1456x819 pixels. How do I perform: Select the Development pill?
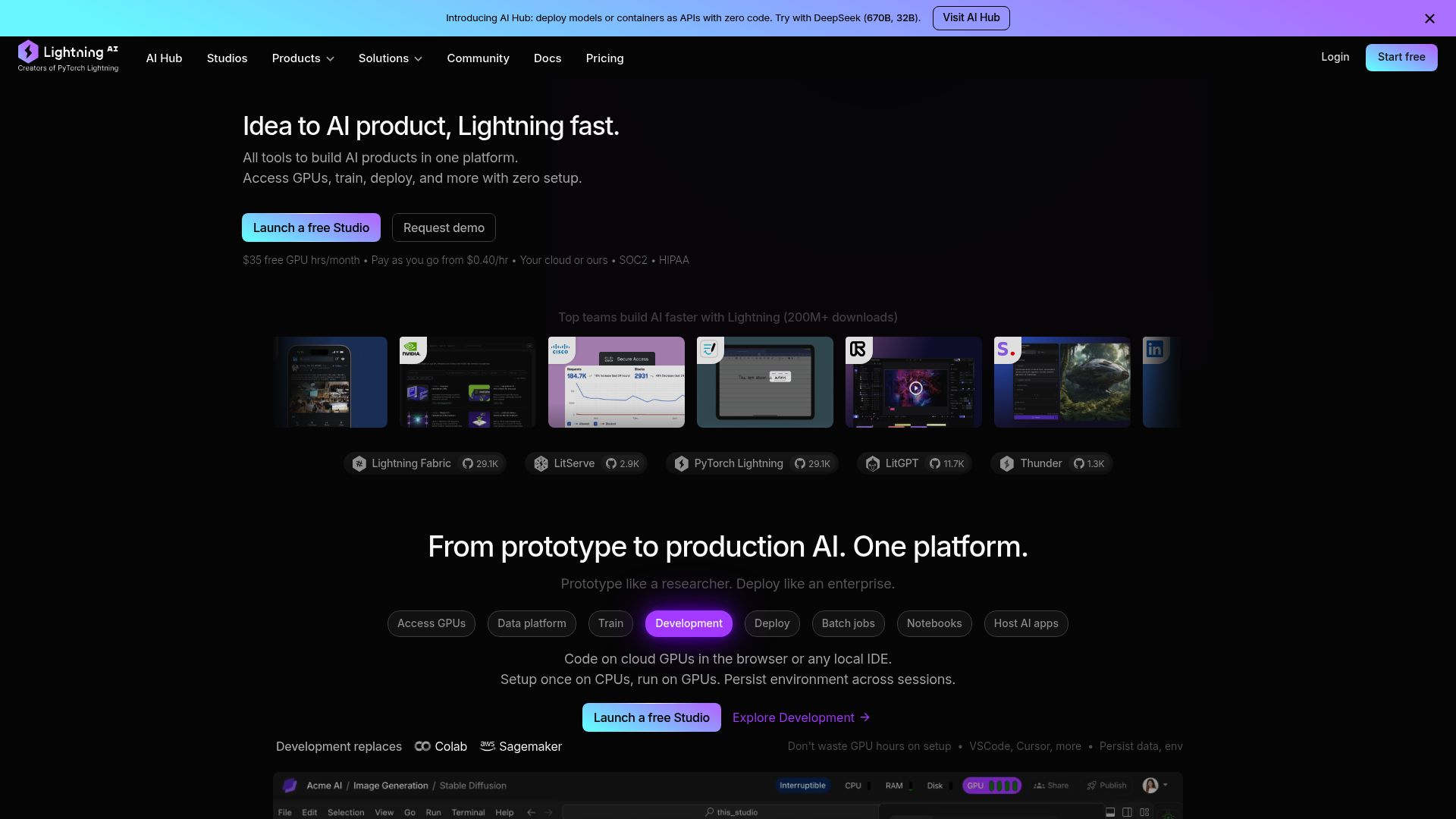pos(689,623)
